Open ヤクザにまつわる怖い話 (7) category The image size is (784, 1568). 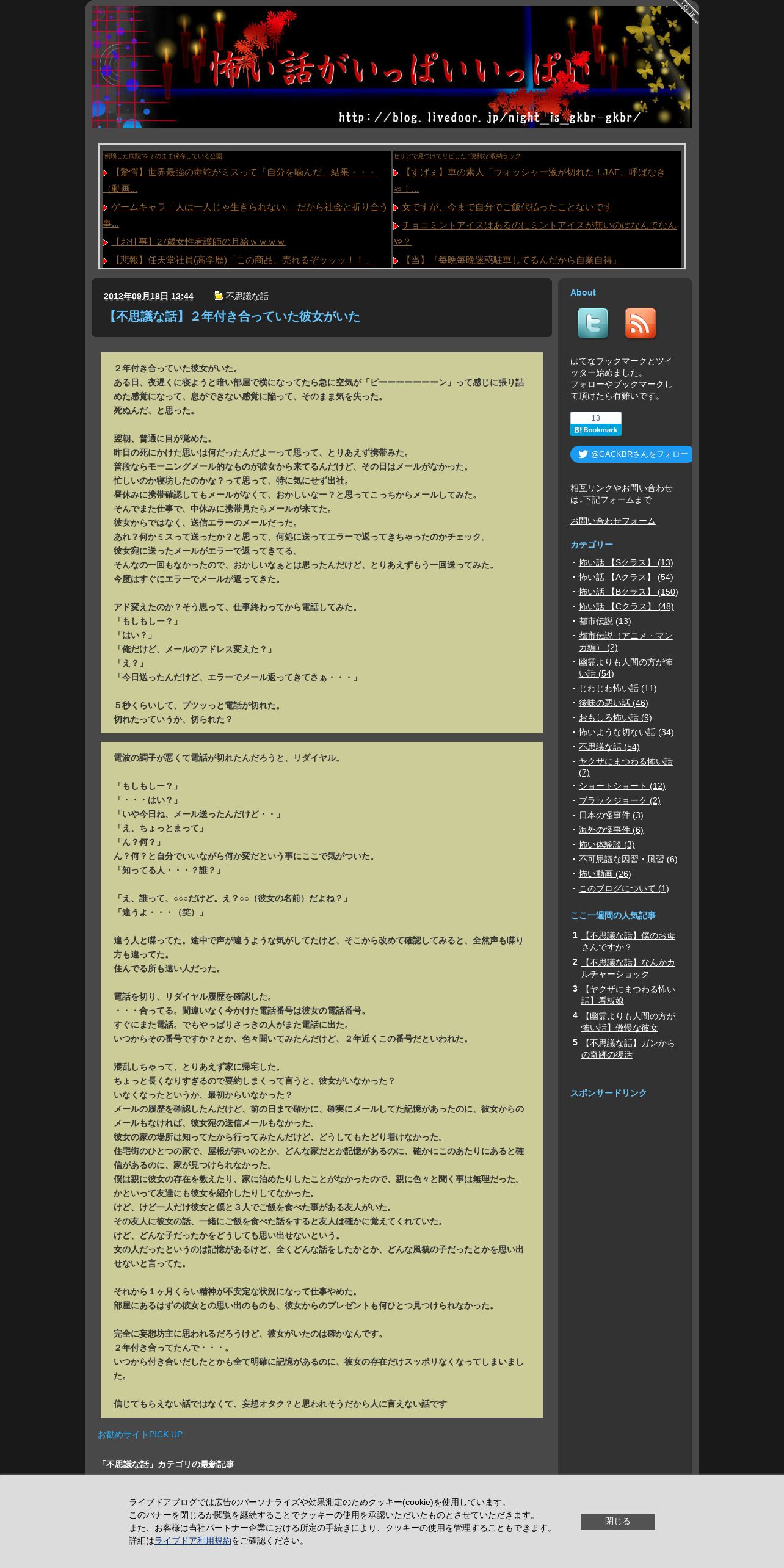click(x=626, y=767)
